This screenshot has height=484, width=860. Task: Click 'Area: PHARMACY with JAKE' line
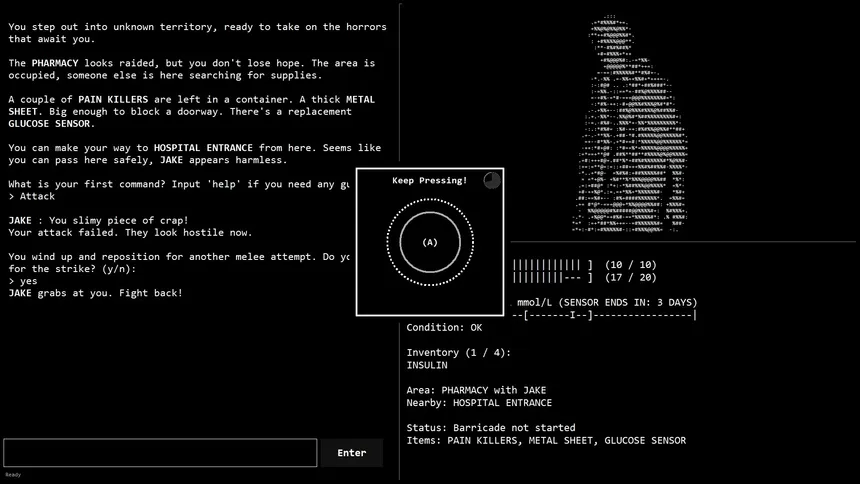(476, 390)
